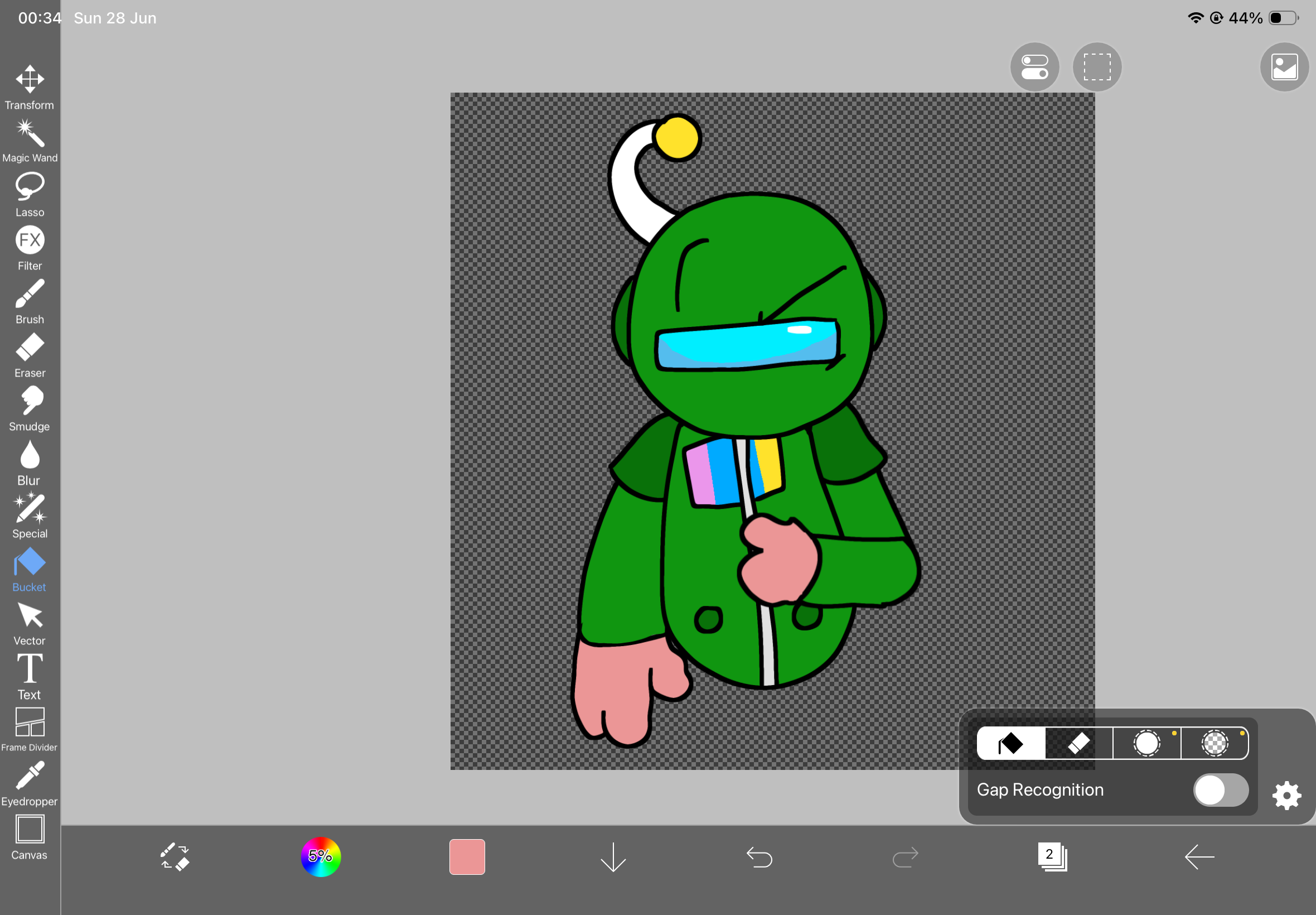Choose the bucket fill mode segment
The height and width of the screenshot is (915, 1316).
(x=1010, y=744)
